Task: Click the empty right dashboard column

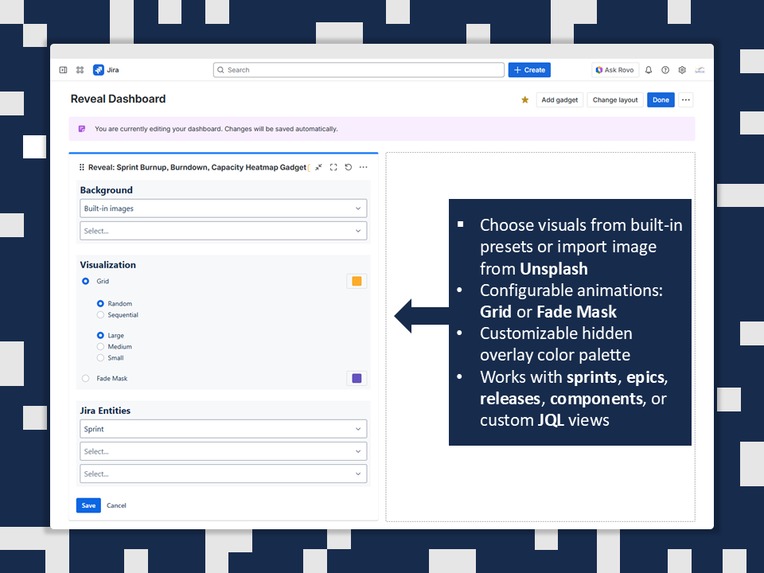Action: click(x=540, y=337)
